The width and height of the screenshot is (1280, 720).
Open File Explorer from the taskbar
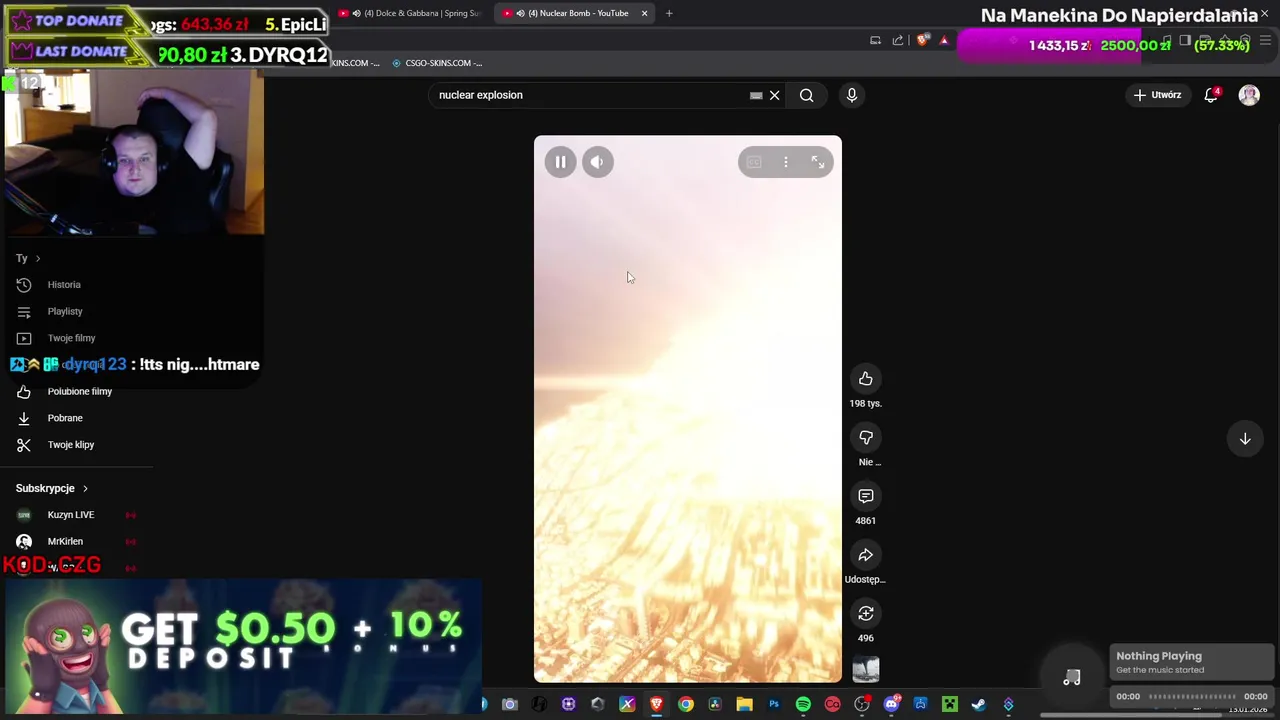pos(744,705)
